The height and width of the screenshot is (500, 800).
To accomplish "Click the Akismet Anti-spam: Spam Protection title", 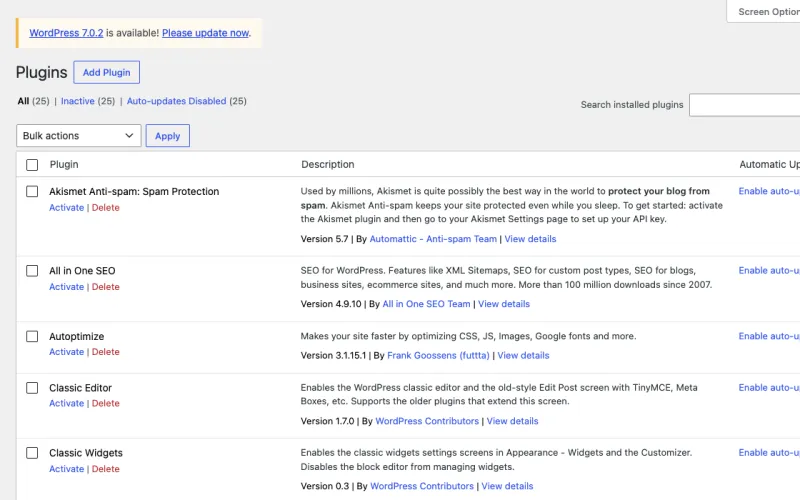I will tap(134, 191).
